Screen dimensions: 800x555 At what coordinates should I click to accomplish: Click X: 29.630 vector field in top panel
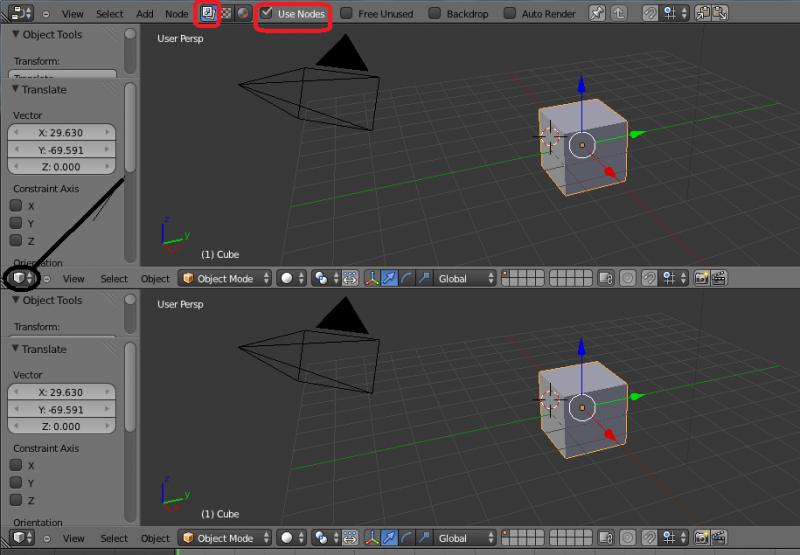click(x=61, y=133)
